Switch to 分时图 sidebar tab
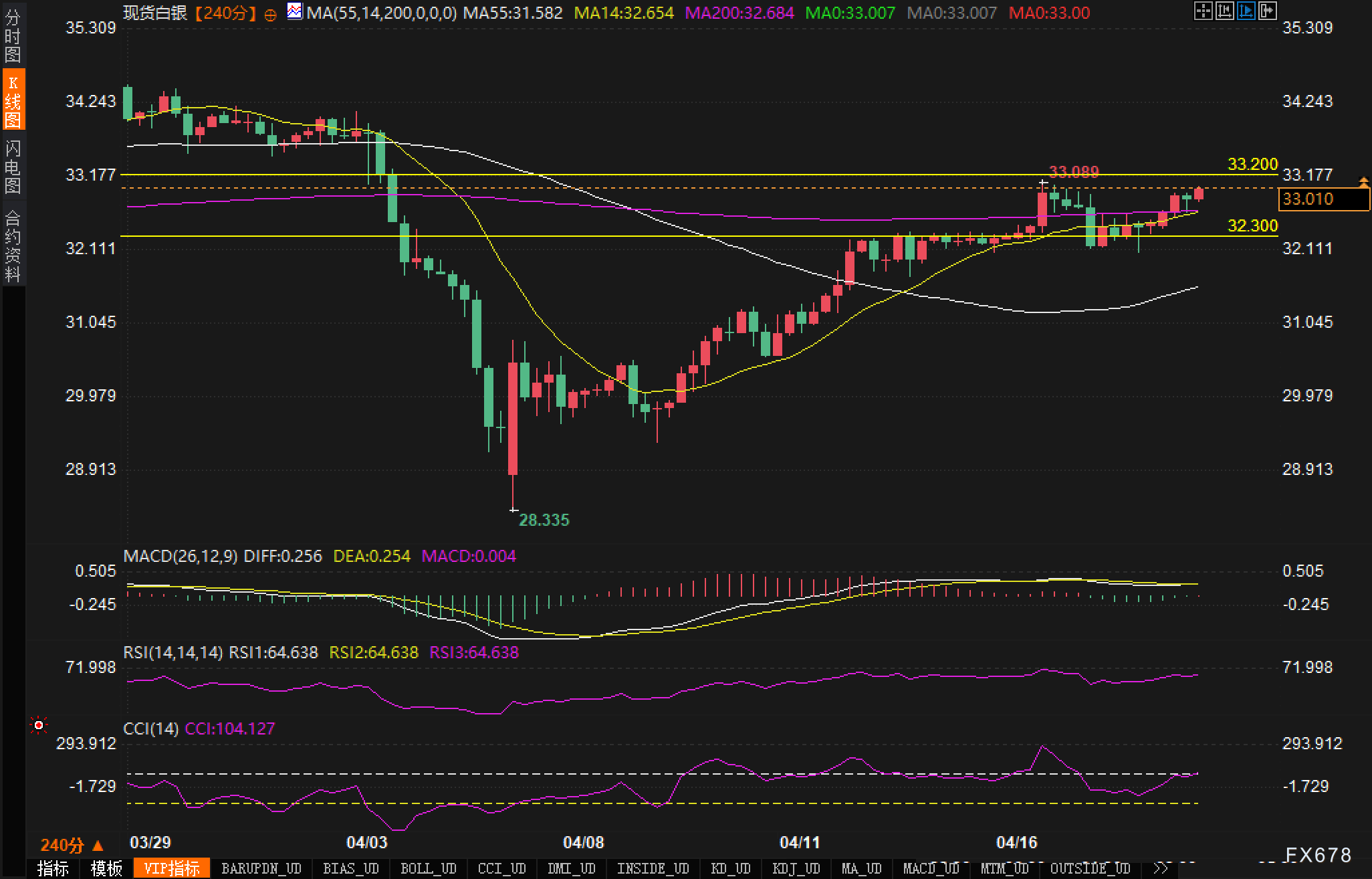The width and height of the screenshot is (1372, 879). (x=13, y=36)
